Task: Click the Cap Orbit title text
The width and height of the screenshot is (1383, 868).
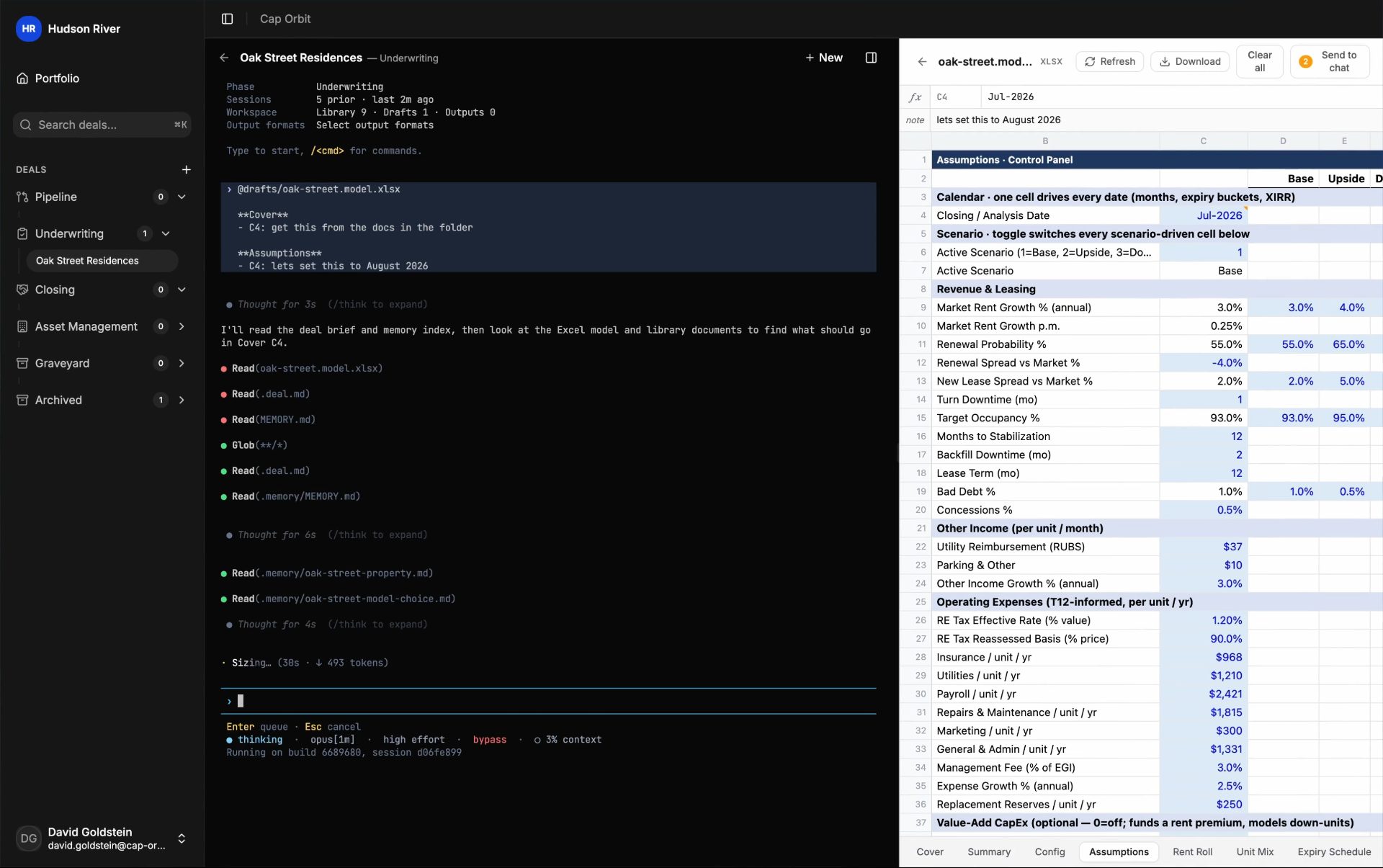Action: pyautogui.click(x=285, y=19)
